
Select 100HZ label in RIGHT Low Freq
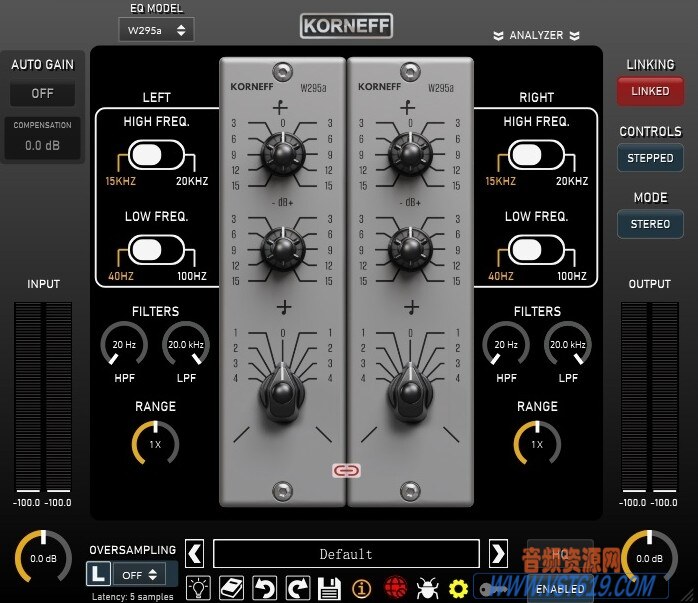click(572, 276)
